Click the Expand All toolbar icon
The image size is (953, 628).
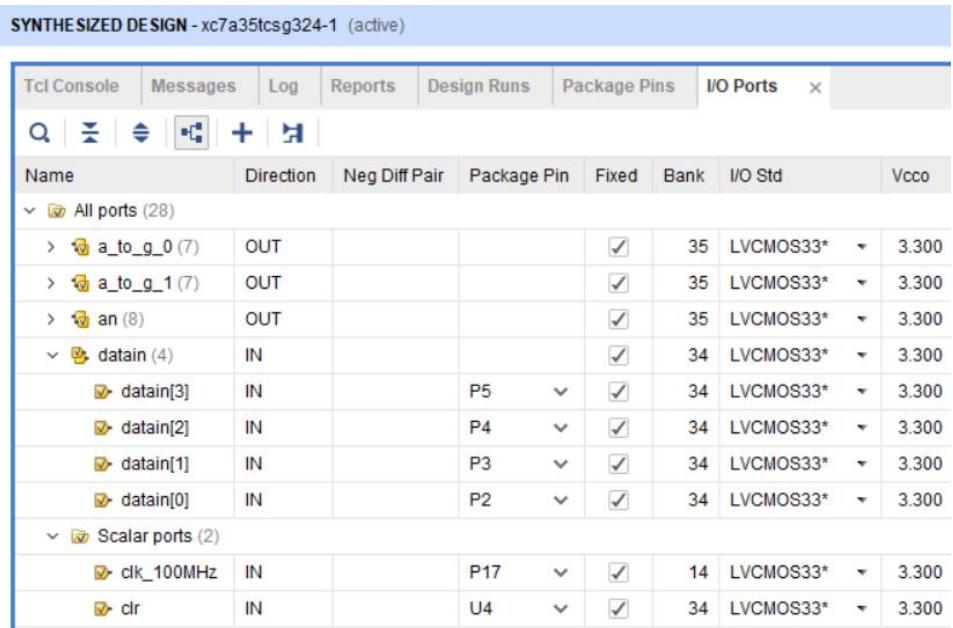click(141, 133)
